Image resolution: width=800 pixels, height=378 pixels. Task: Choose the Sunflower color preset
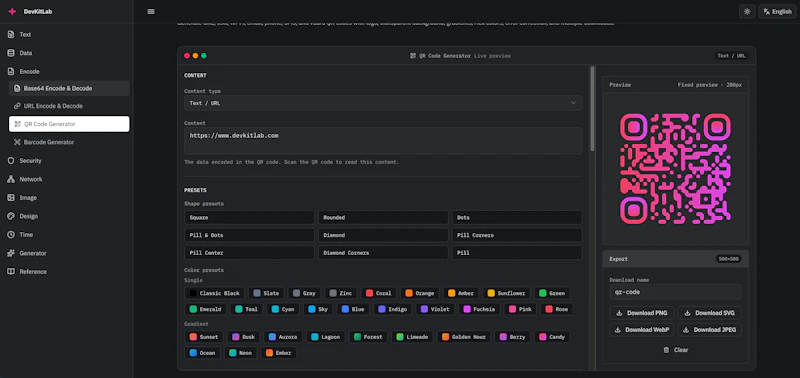click(507, 293)
